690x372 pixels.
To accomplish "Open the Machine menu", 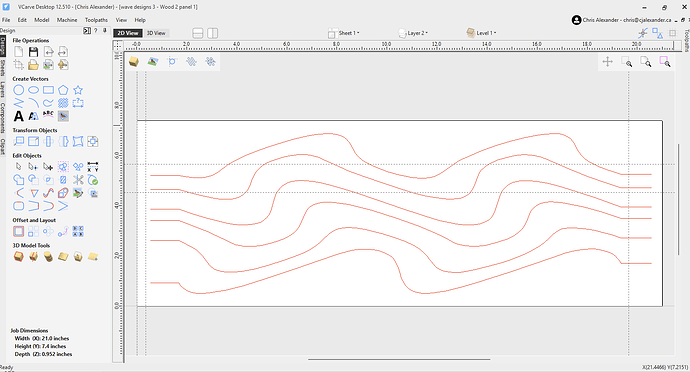I will click(67, 20).
